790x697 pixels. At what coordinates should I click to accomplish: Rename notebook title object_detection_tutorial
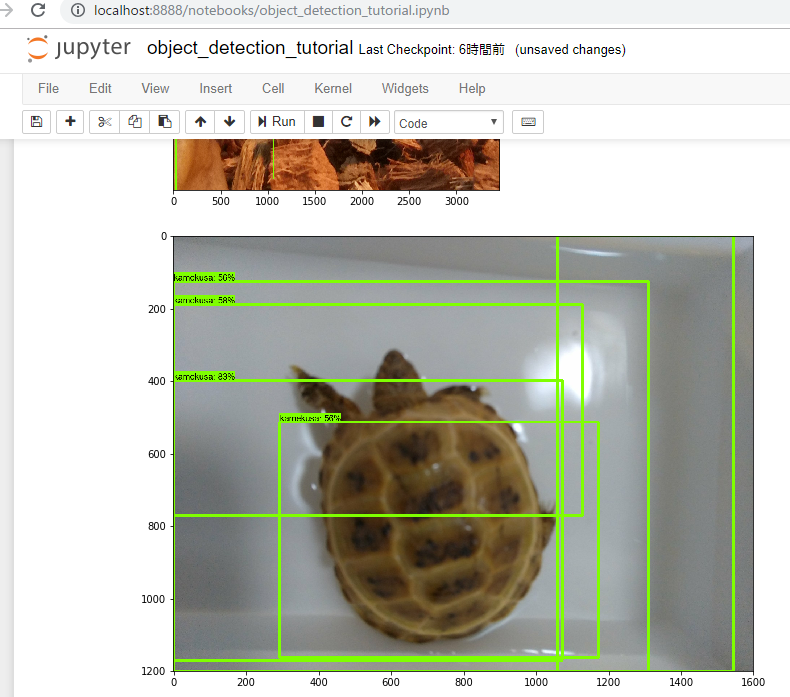249,49
